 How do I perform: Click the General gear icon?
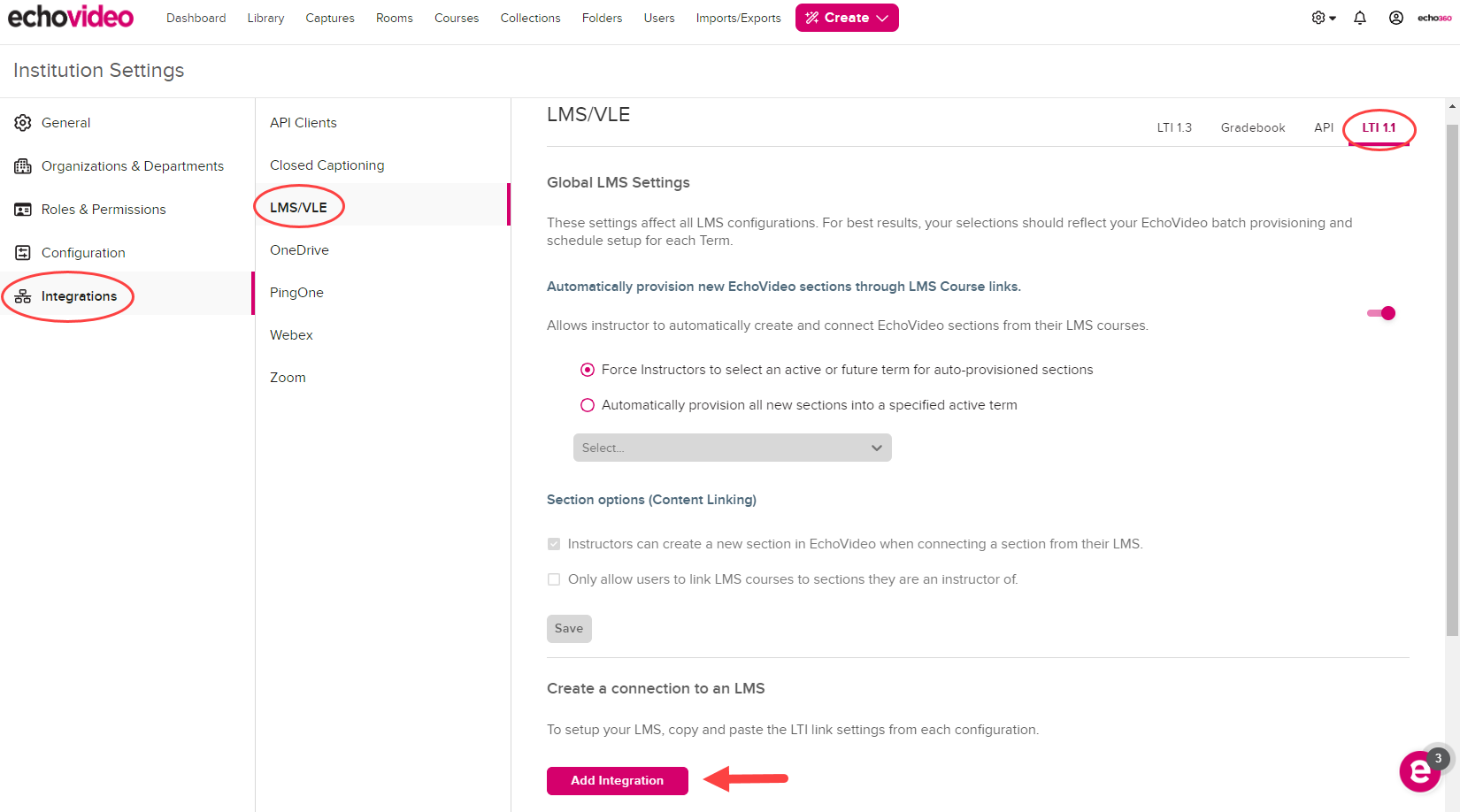(23, 123)
